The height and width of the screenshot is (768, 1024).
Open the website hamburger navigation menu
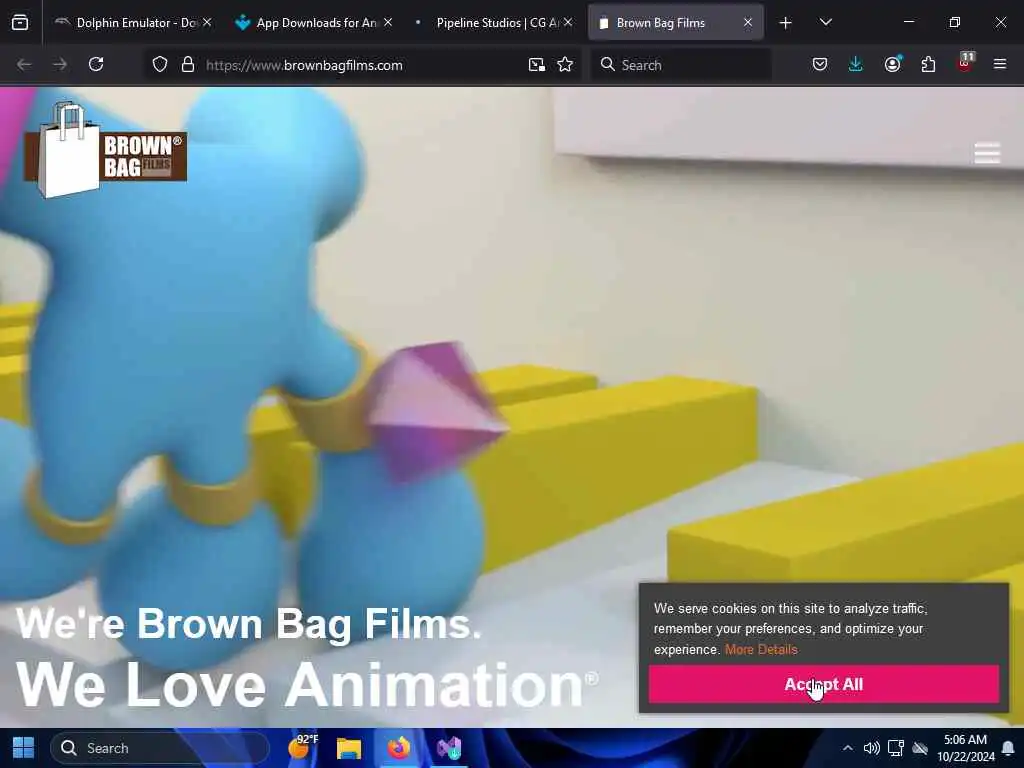[x=987, y=153]
